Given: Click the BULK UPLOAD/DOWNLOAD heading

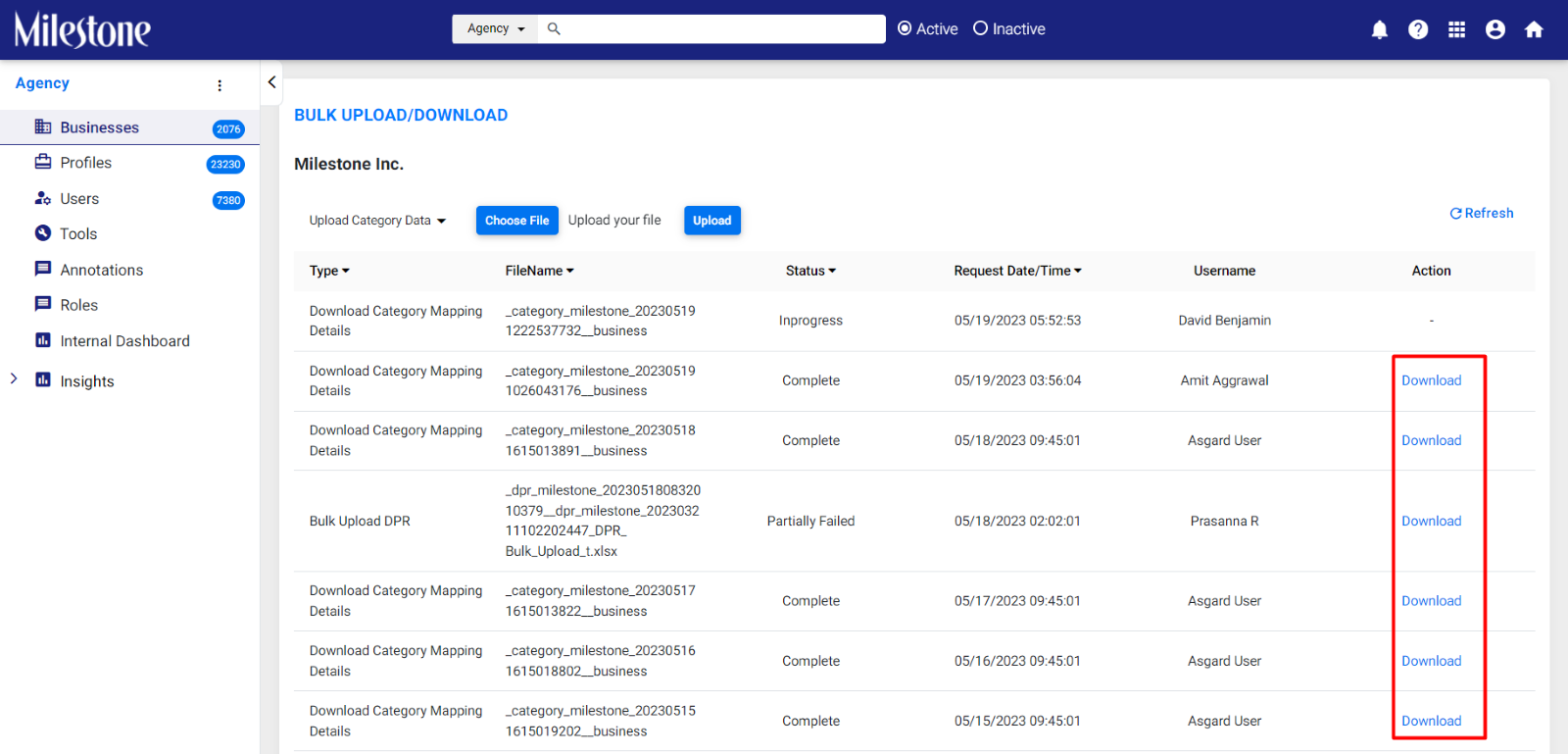Looking at the screenshot, I should pyautogui.click(x=401, y=115).
